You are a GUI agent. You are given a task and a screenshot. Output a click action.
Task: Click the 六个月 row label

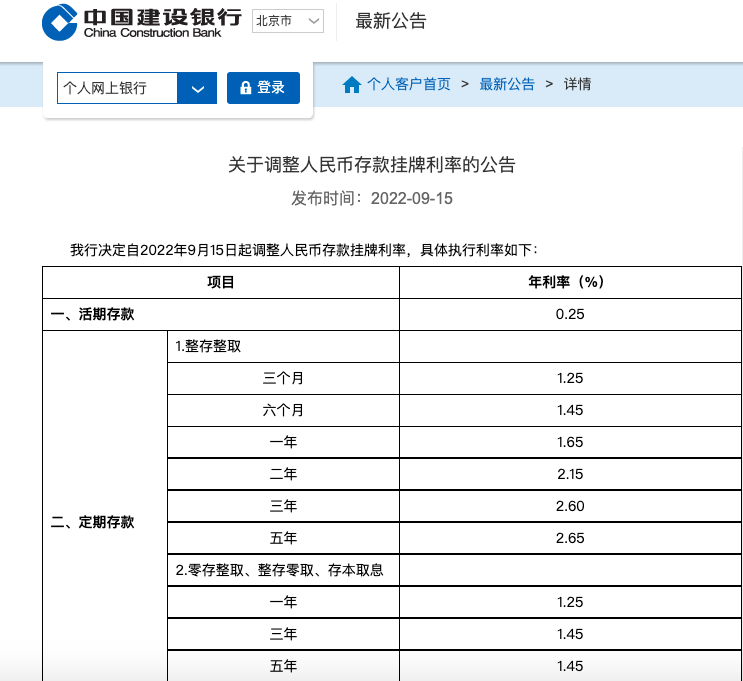(283, 410)
